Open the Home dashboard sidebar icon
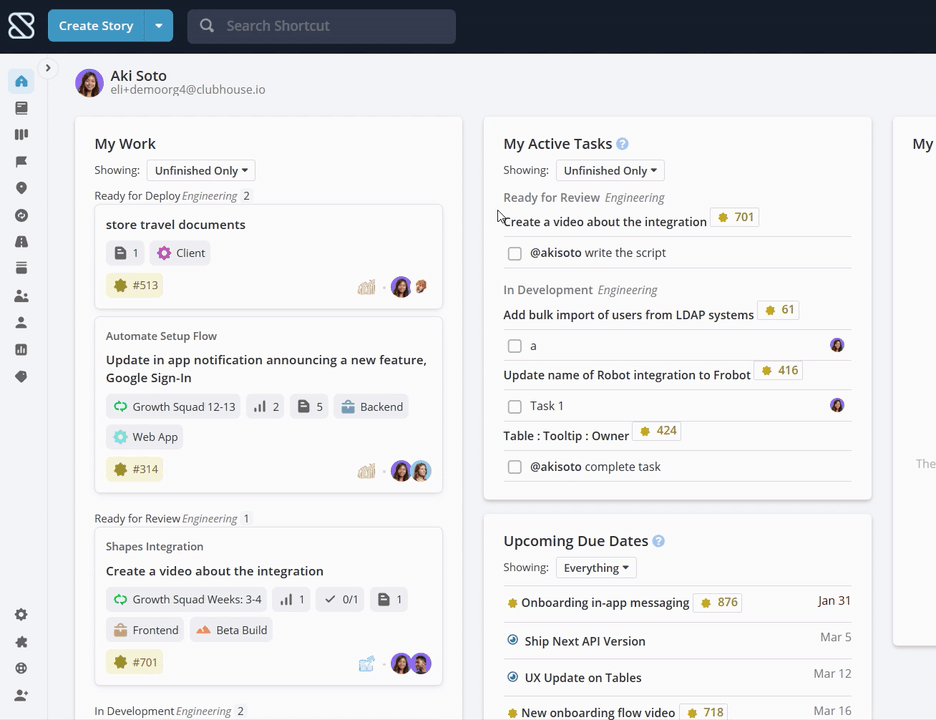936x720 pixels. (21, 81)
